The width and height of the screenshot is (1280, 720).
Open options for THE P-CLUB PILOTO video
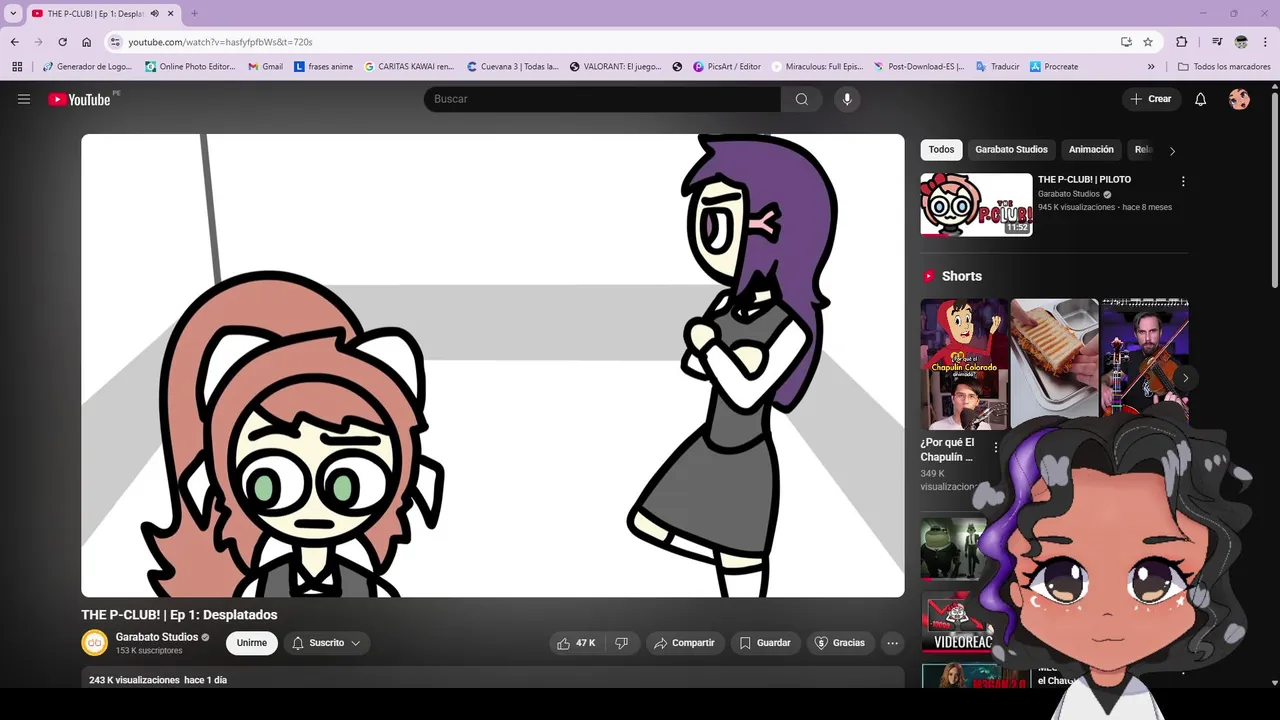(1183, 182)
